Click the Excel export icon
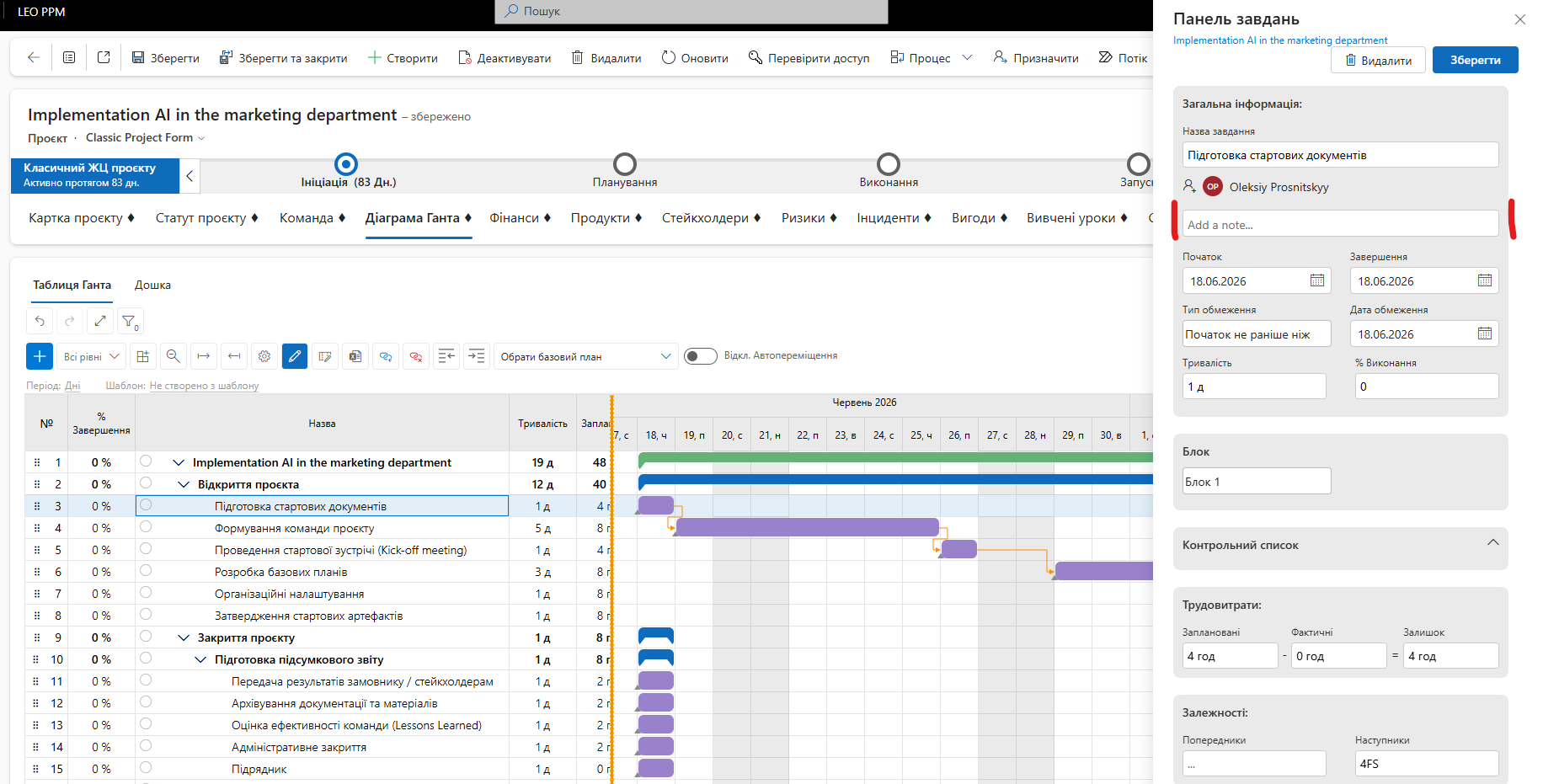Image resolution: width=1543 pixels, height=784 pixels. tap(355, 356)
